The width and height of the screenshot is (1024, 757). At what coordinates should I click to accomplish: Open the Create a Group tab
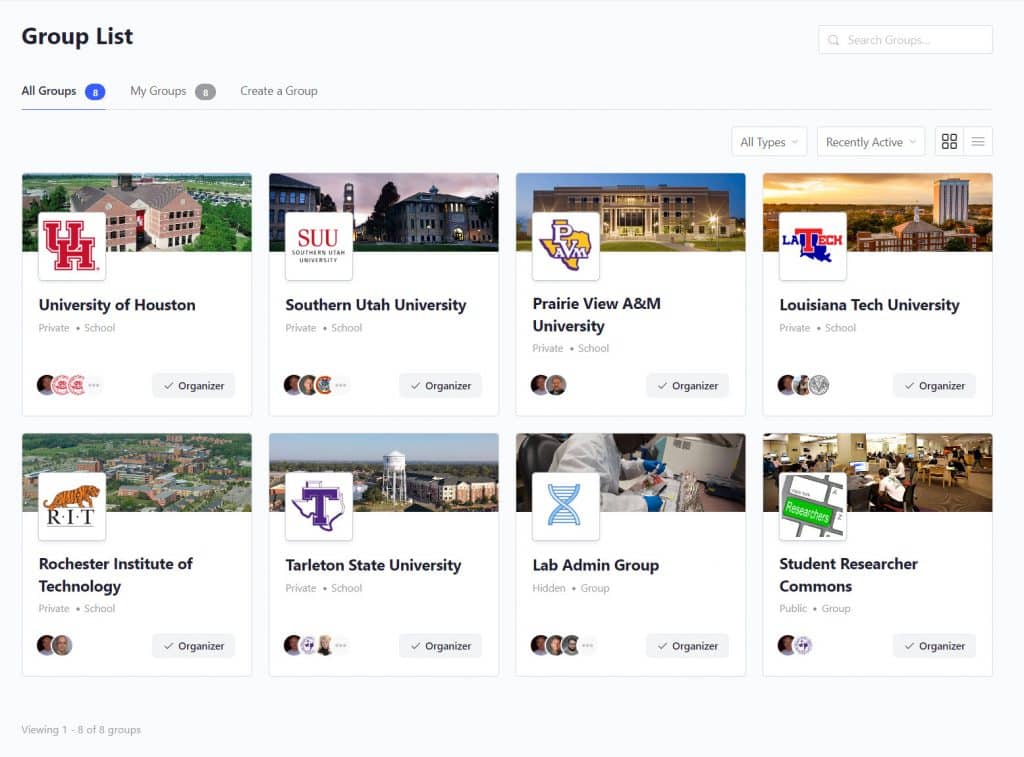[x=279, y=91]
